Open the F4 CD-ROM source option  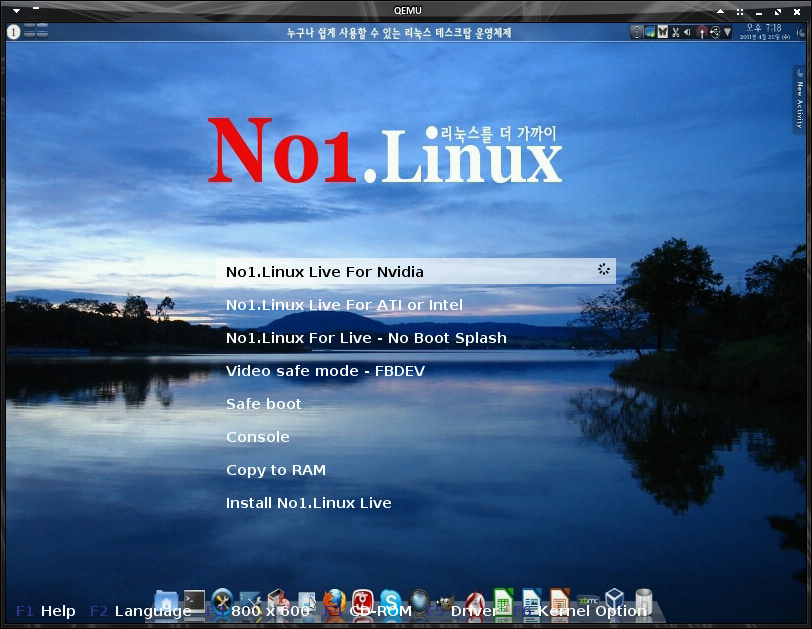point(368,611)
